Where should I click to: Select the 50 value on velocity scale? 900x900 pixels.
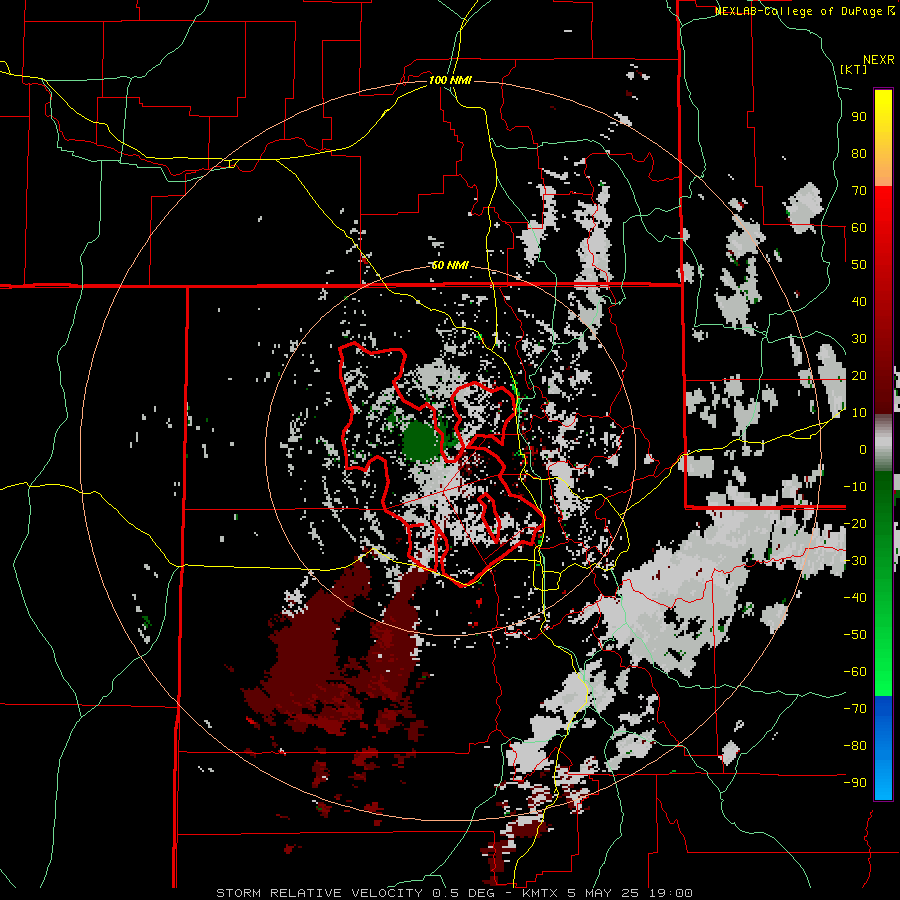(x=859, y=265)
